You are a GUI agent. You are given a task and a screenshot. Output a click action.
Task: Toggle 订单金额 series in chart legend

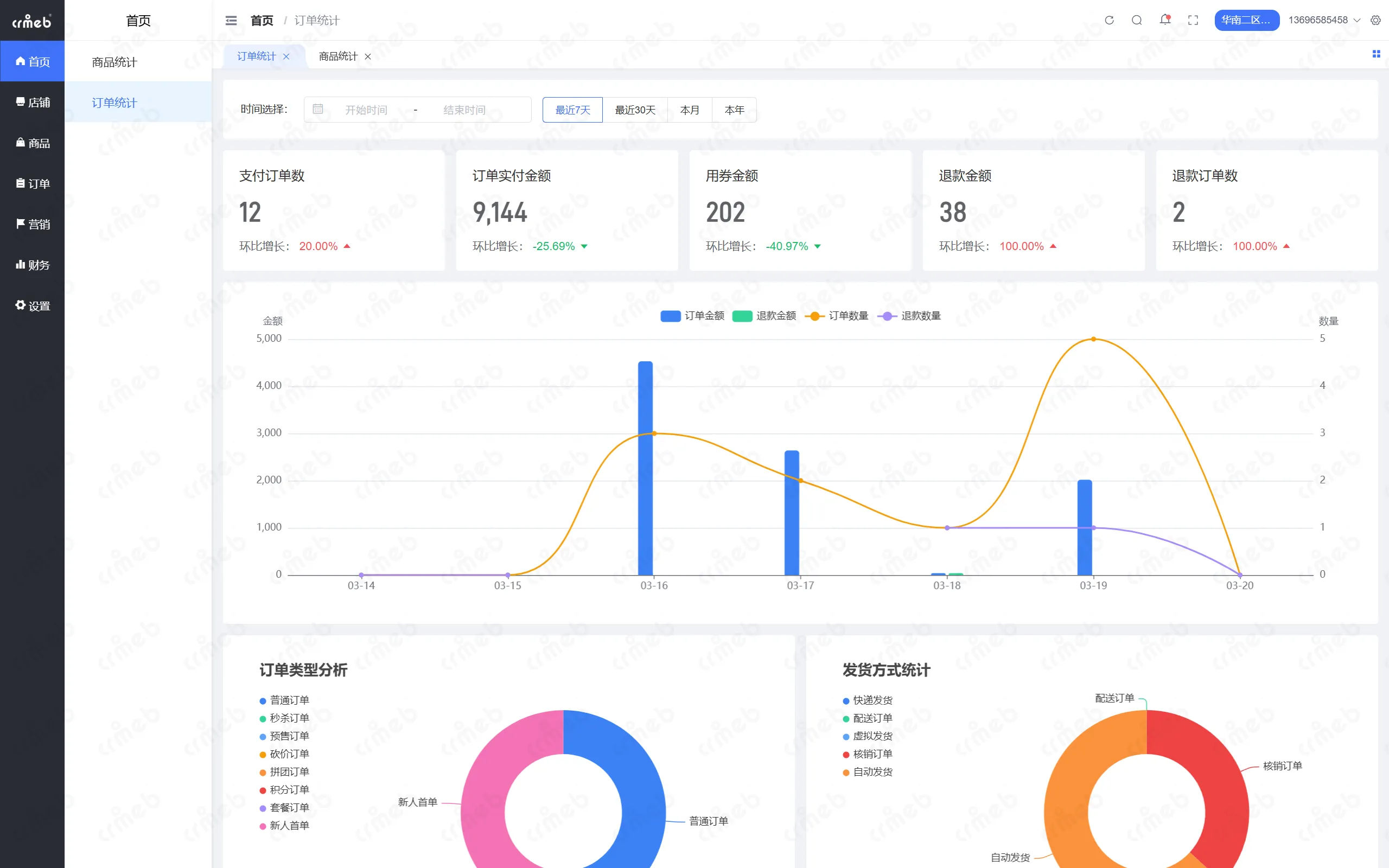pyautogui.click(x=692, y=316)
